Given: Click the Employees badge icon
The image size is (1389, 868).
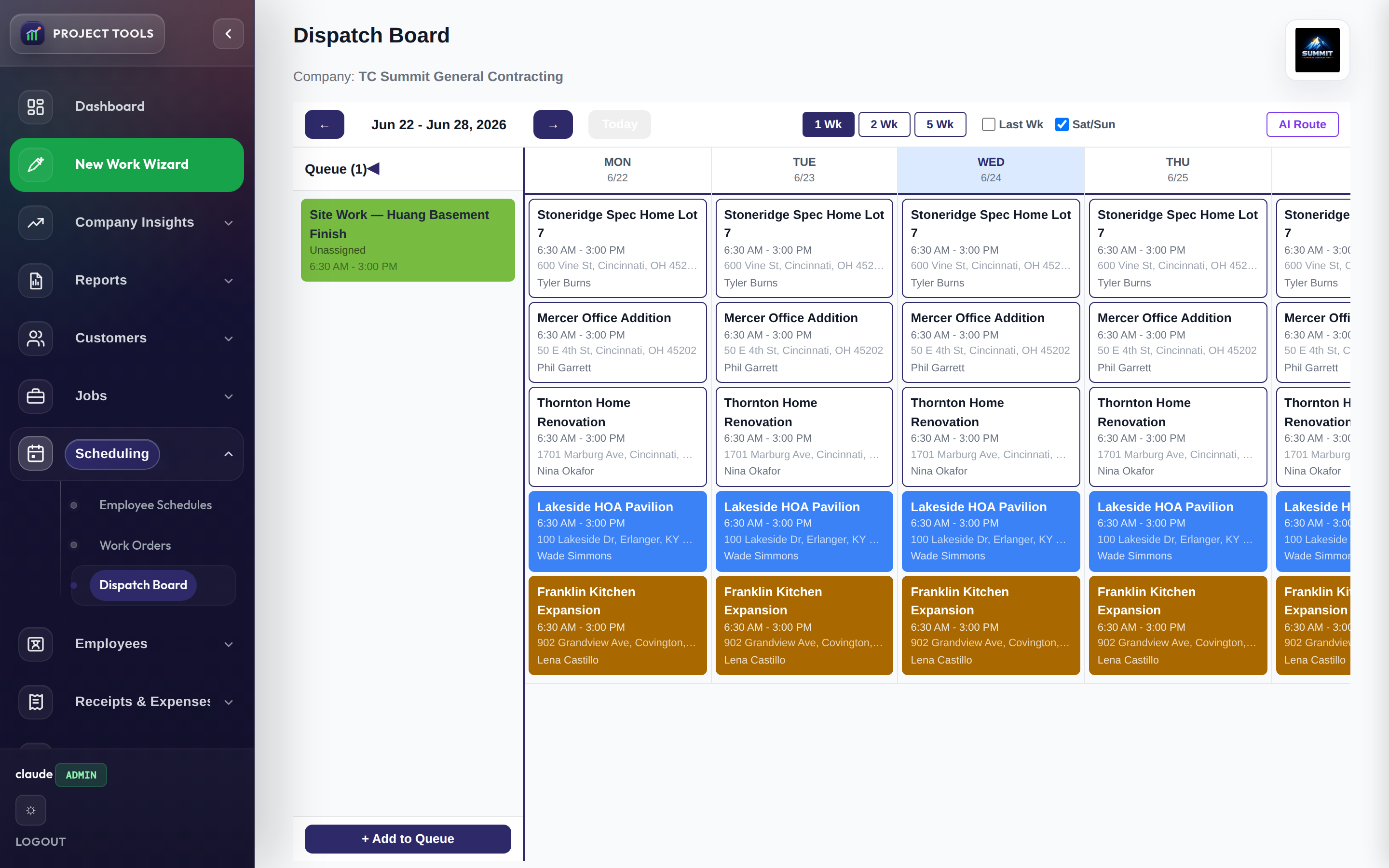Looking at the screenshot, I should (x=36, y=644).
